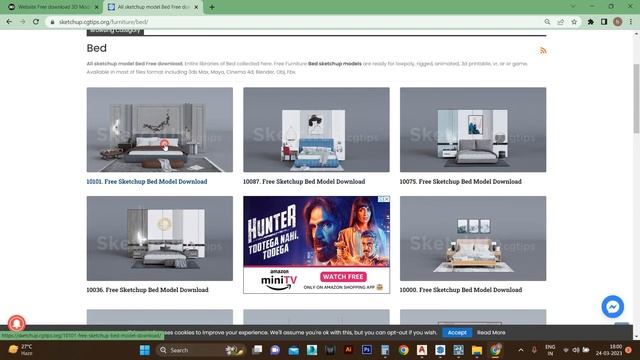Viewport: 640px width, 360px height.
Task: Open Task View on the taskbar
Action: [x=257, y=350]
